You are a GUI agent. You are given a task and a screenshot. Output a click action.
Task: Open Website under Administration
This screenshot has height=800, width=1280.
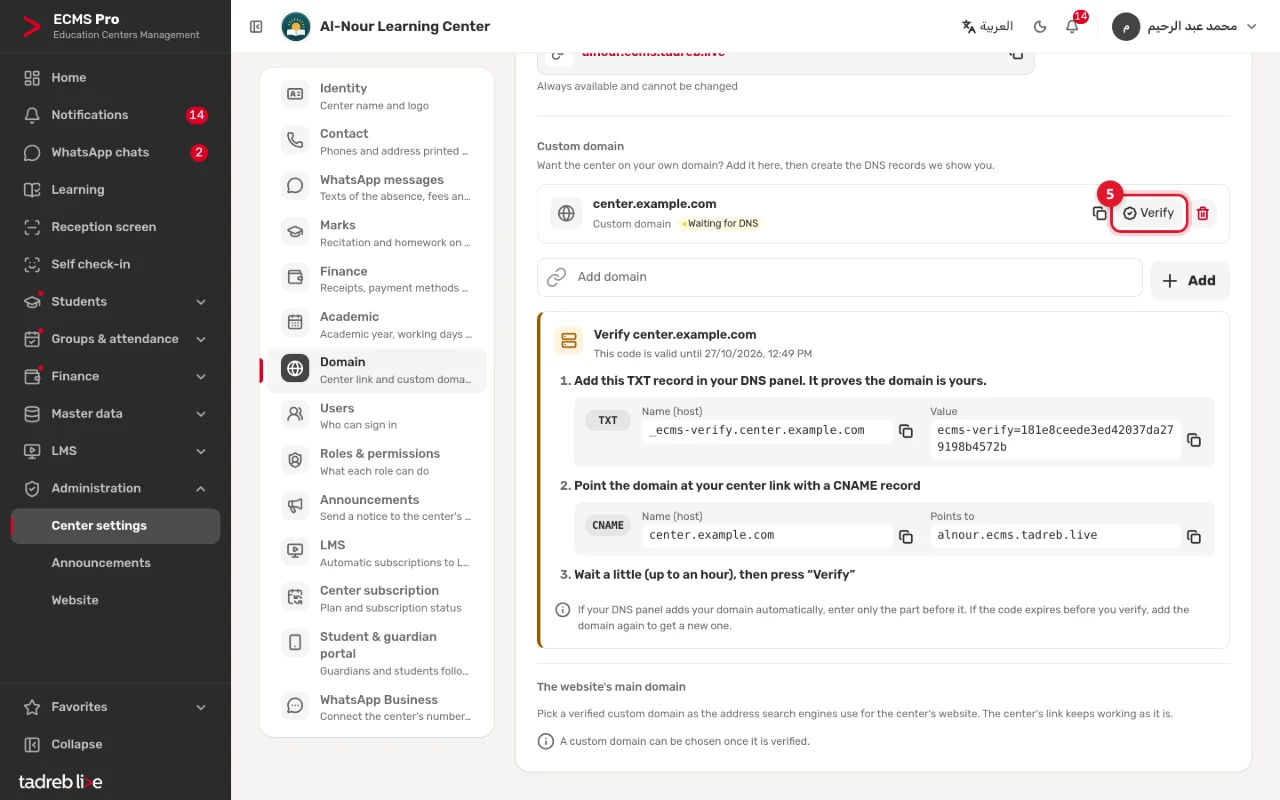coord(115,600)
